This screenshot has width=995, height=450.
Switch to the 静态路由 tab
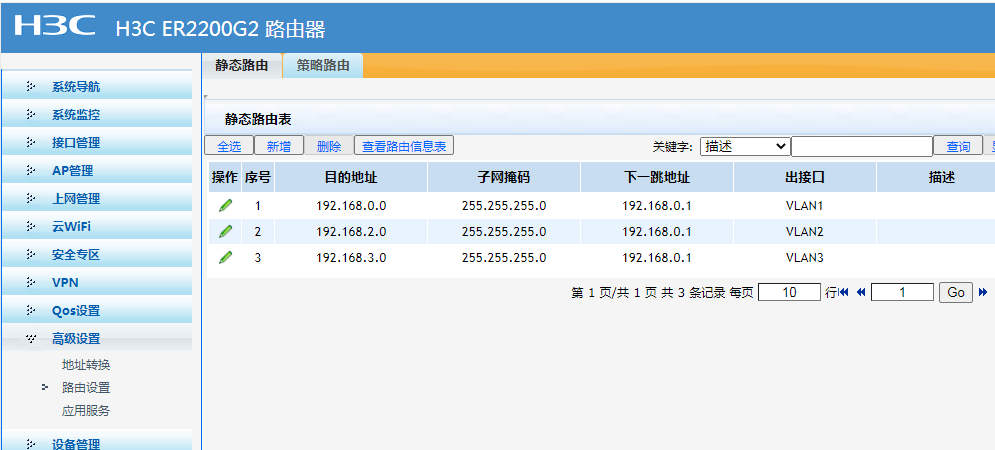(x=242, y=65)
